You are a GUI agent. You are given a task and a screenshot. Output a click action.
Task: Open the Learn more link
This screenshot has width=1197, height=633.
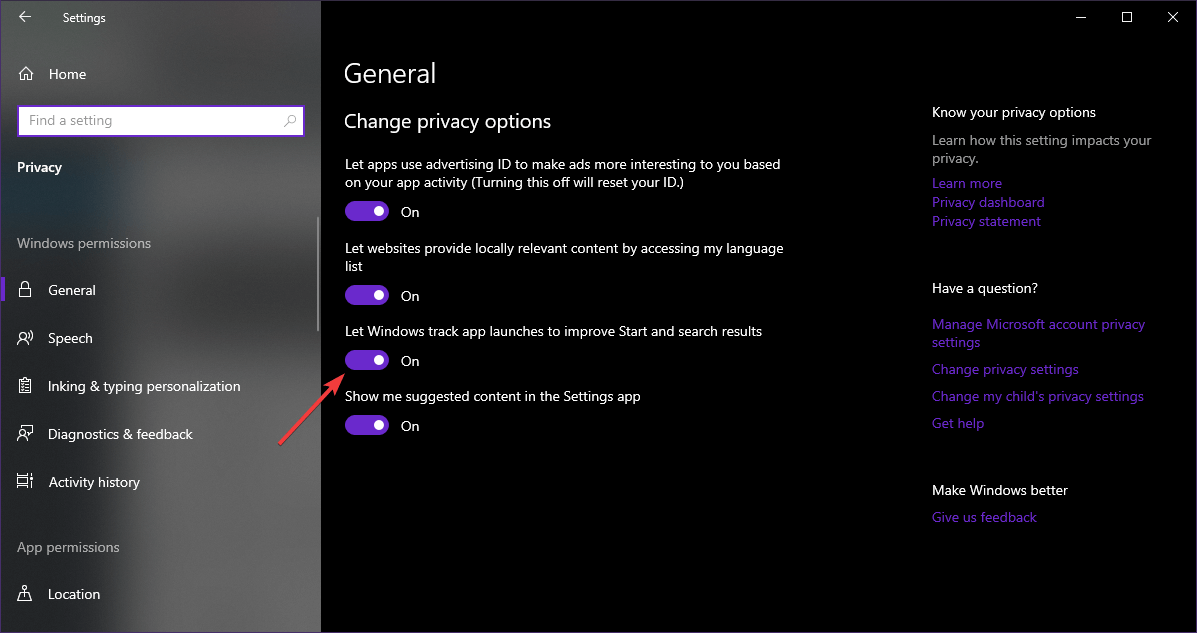tap(966, 183)
